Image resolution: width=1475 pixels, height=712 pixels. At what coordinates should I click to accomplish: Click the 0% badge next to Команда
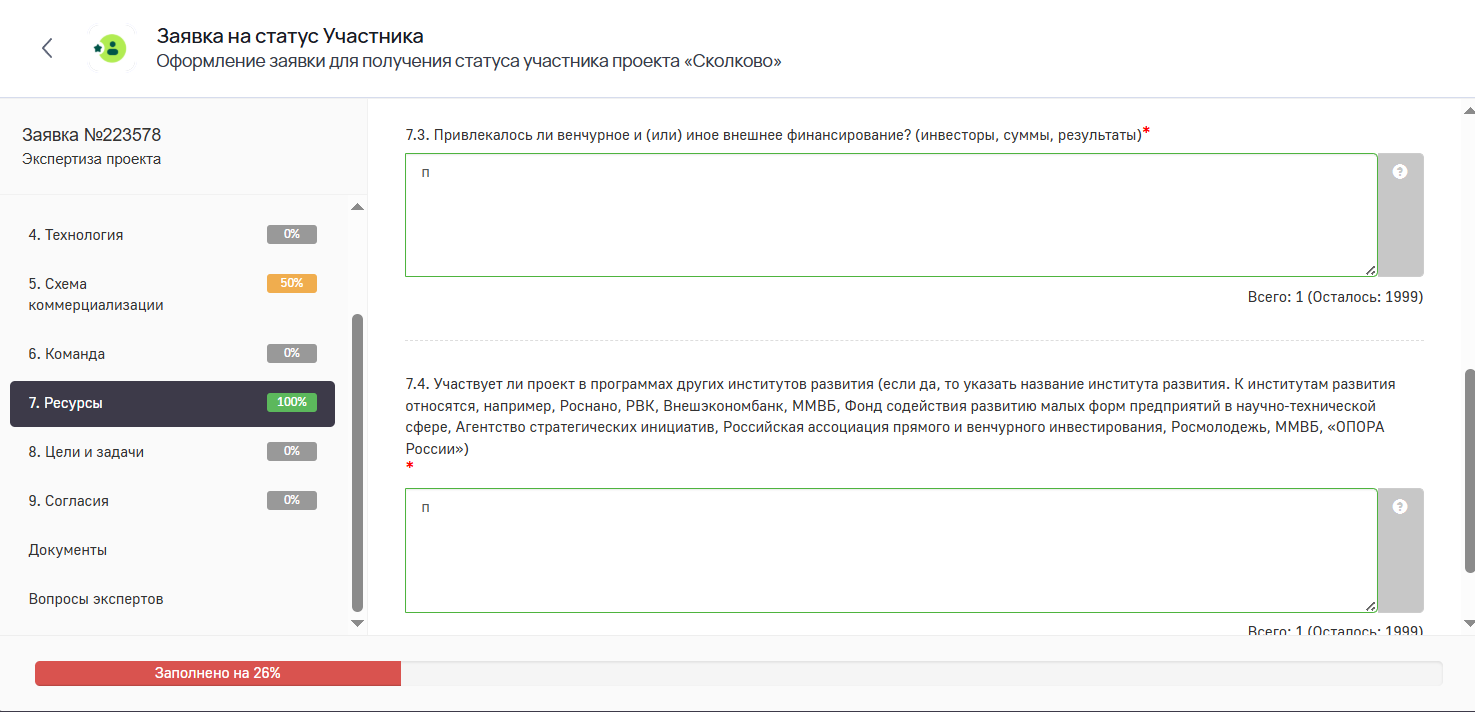click(292, 353)
